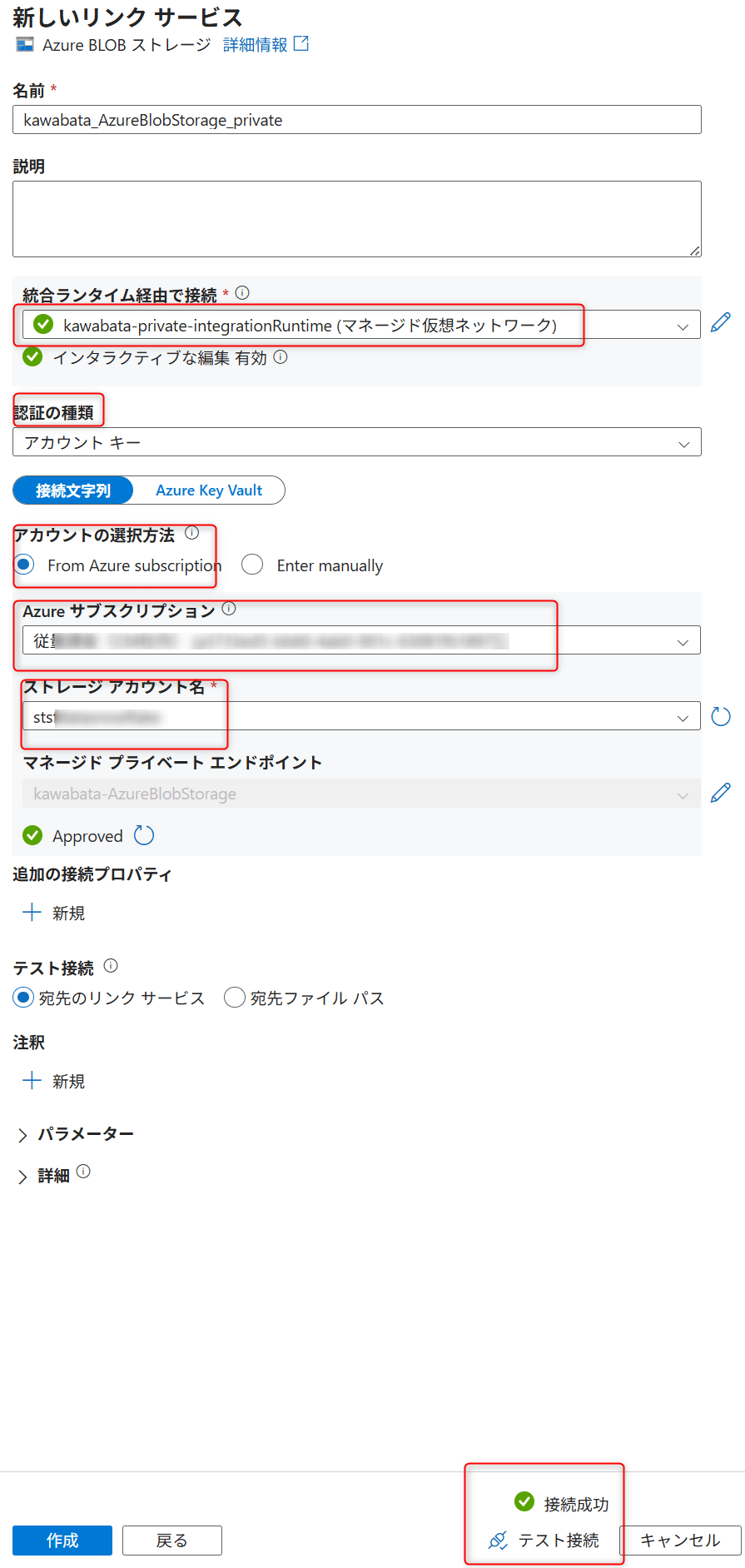Click the green check on integration runtime
This screenshot has height=1568, width=745.
43,324
